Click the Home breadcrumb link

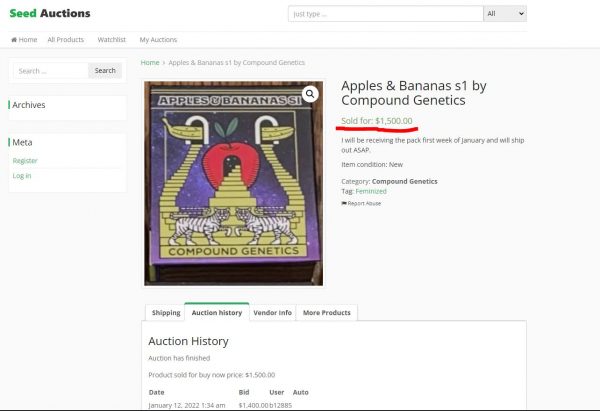[150, 62]
